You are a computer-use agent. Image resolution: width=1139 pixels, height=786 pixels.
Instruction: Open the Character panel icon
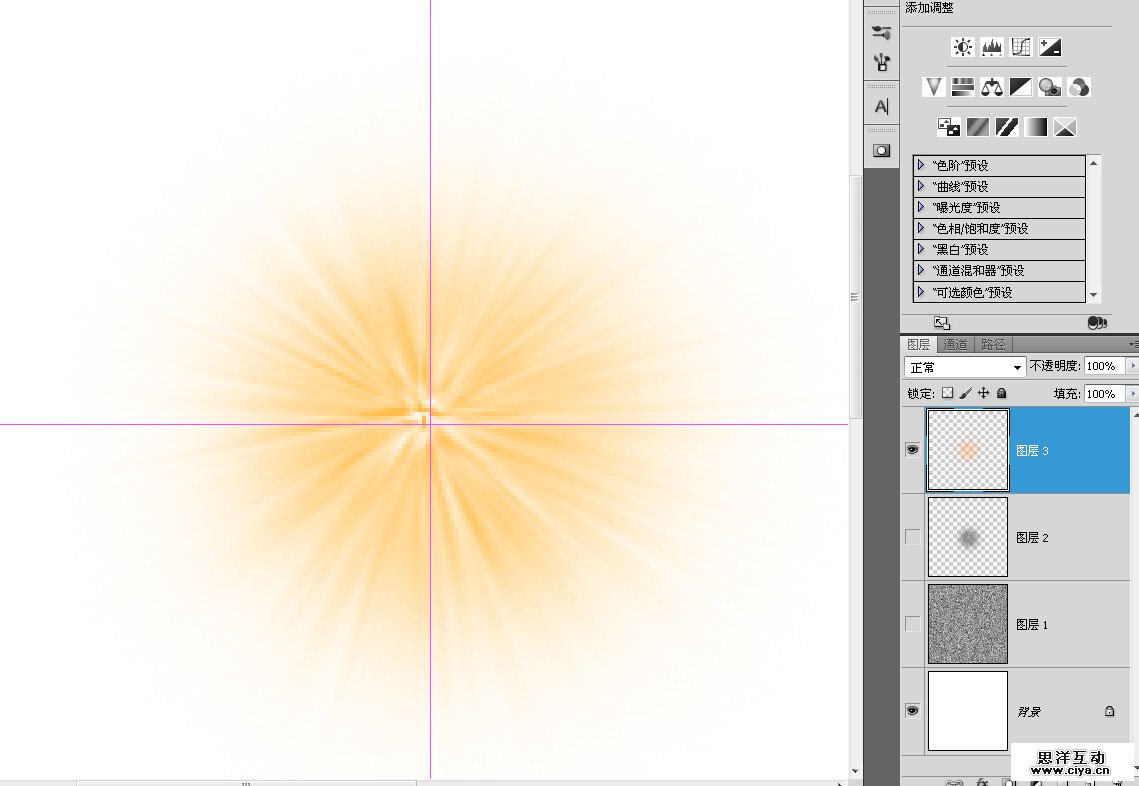881,106
